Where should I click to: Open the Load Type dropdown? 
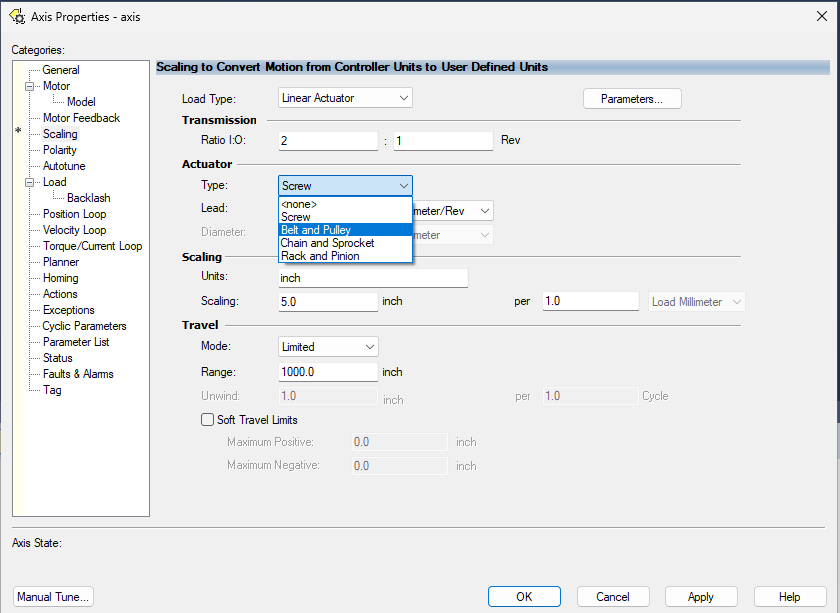[345, 98]
